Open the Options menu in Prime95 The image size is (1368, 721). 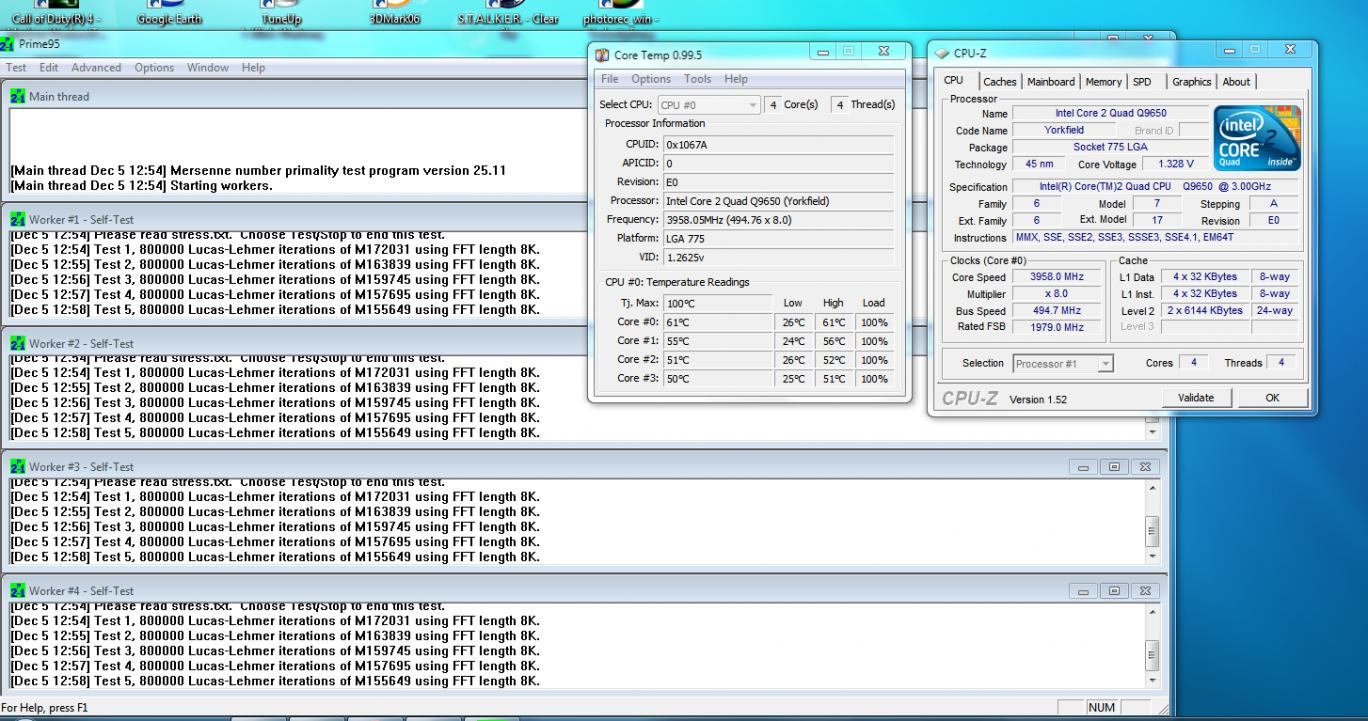(x=154, y=67)
